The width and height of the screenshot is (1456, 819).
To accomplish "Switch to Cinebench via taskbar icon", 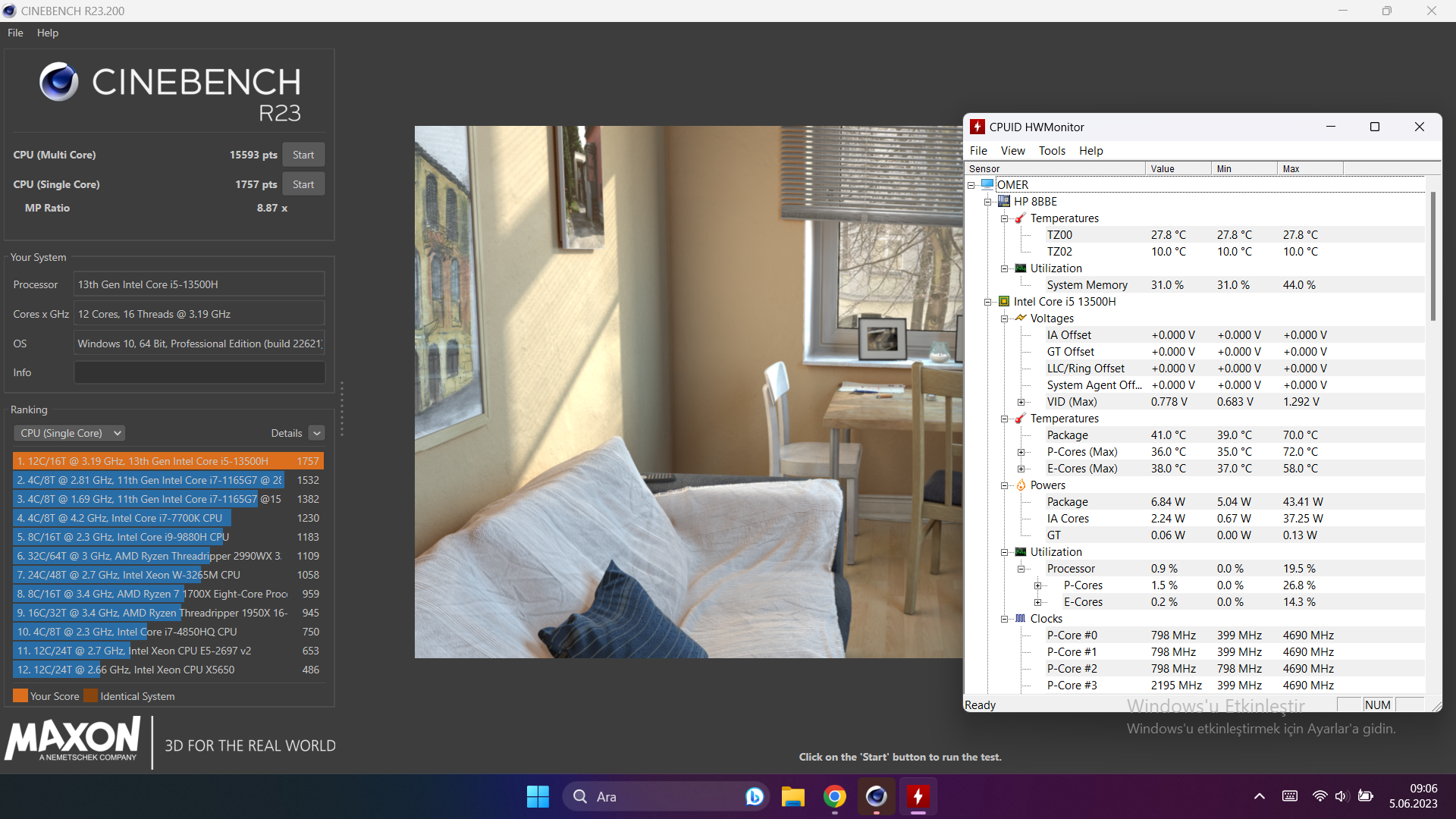I will [x=876, y=796].
